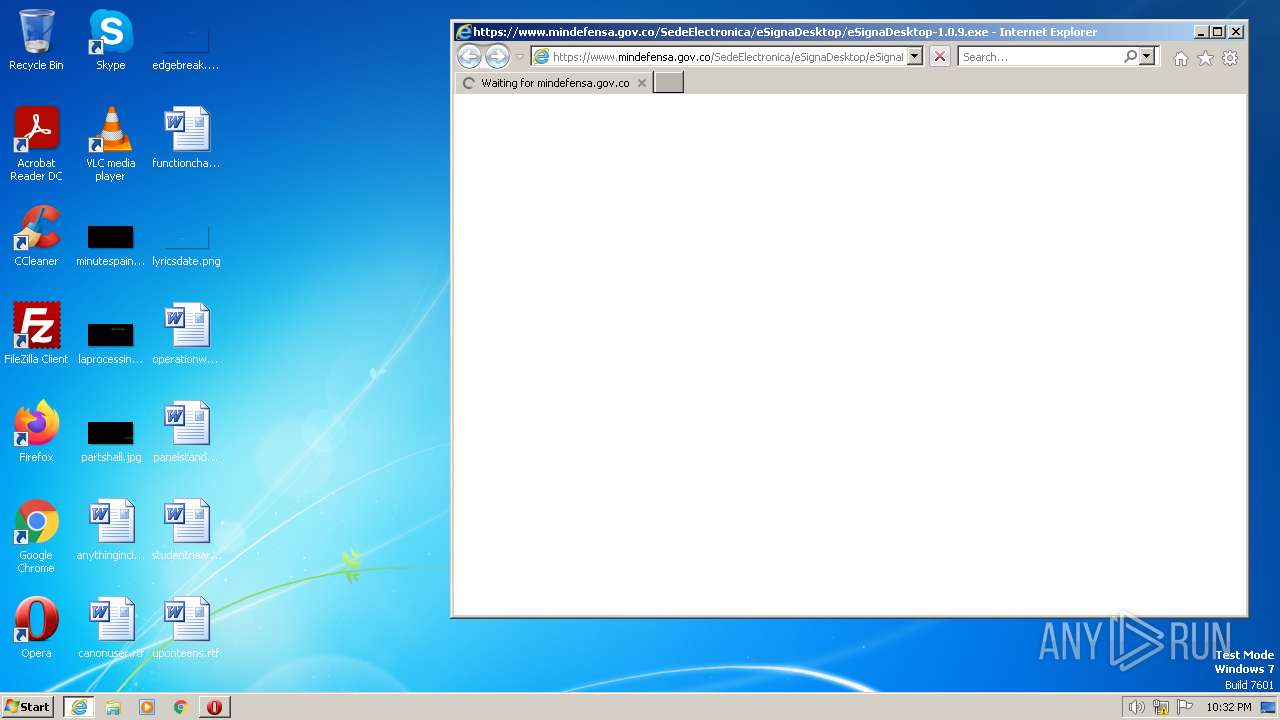The height and width of the screenshot is (720, 1280).
Task: Open Windows Explorer from the taskbar
Action: (113, 707)
